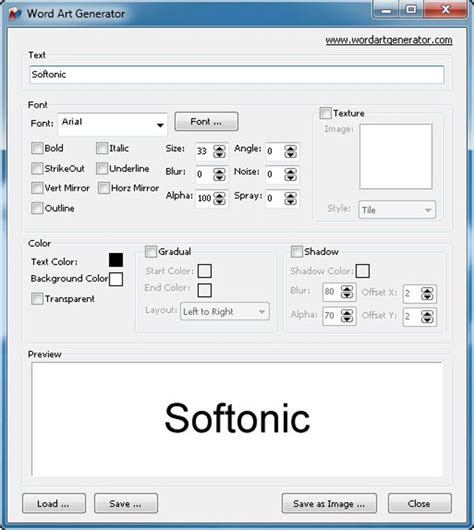Pick the Text Color black swatch
This screenshot has height=530, width=474.
(116, 260)
